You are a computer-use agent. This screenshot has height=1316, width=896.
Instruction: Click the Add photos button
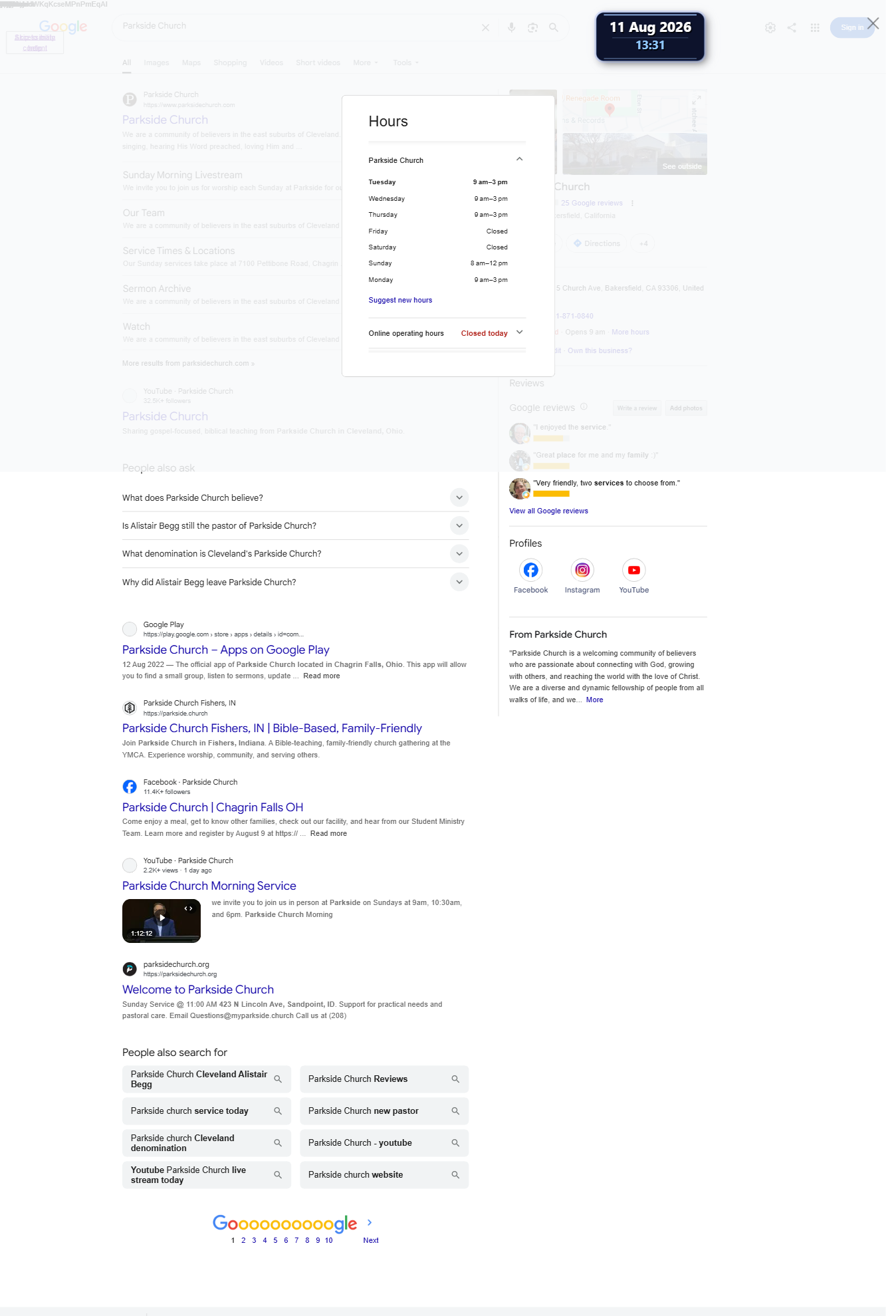tap(686, 408)
